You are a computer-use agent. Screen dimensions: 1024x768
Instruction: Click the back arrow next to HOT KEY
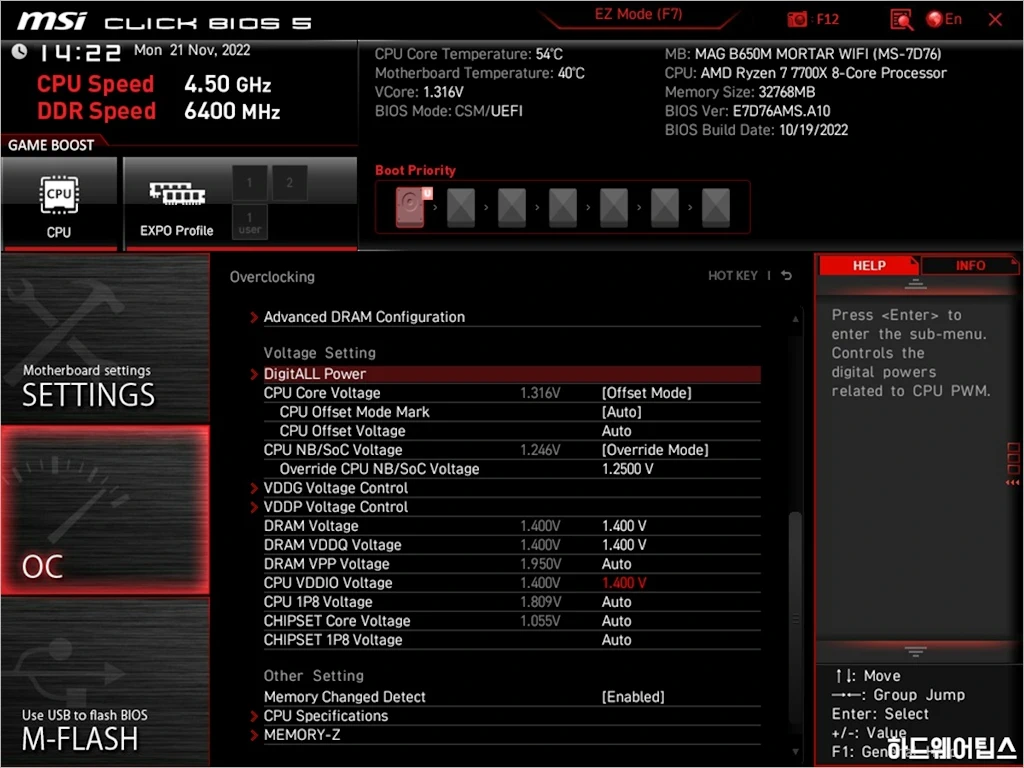point(786,276)
